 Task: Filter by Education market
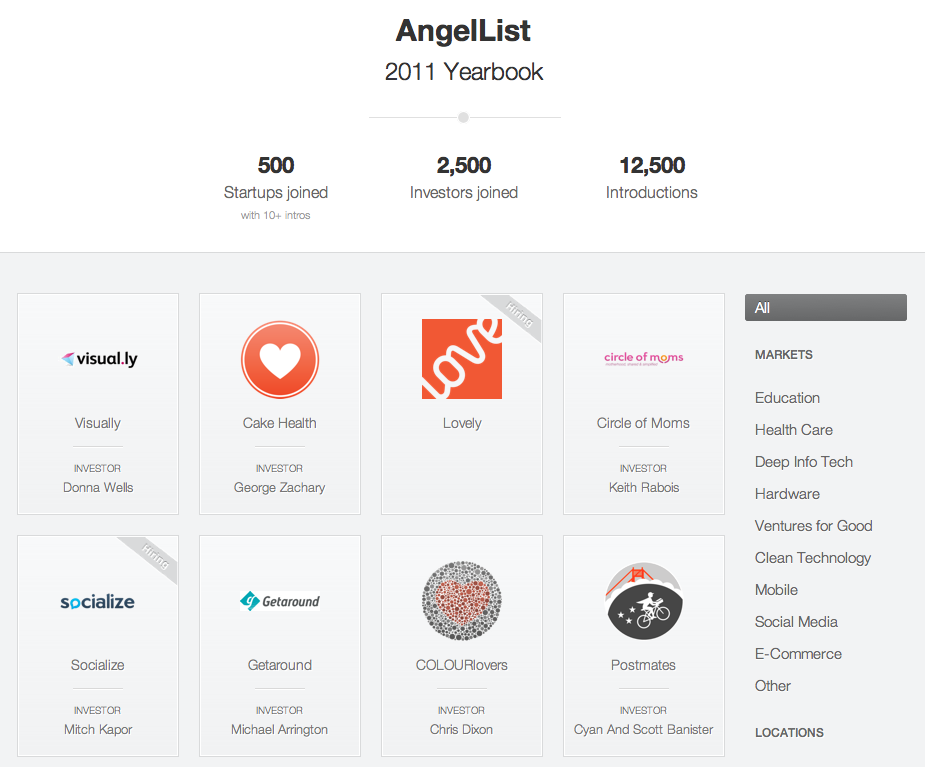(787, 398)
